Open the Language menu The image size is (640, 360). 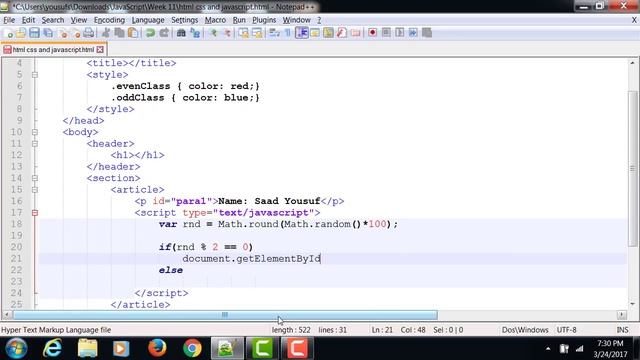pos(148,20)
